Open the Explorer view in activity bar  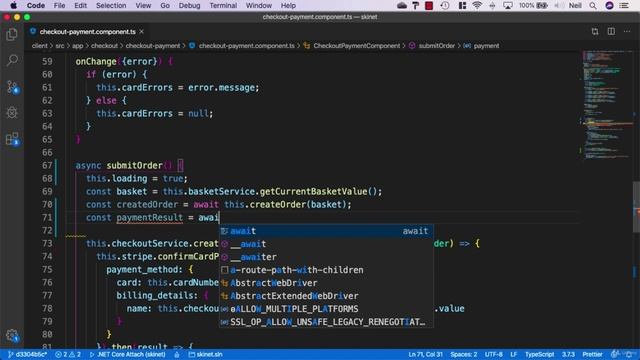pyautogui.click(x=12, y=35)
